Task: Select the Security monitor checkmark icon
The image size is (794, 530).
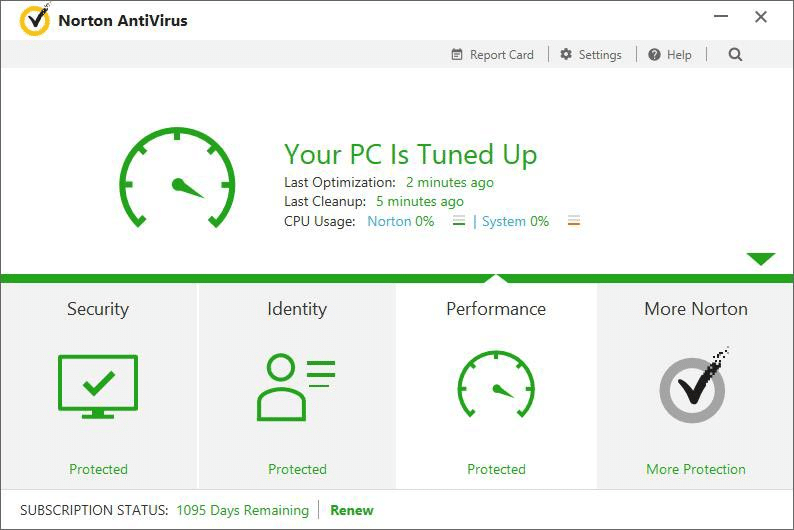Action: coord(98,387)
